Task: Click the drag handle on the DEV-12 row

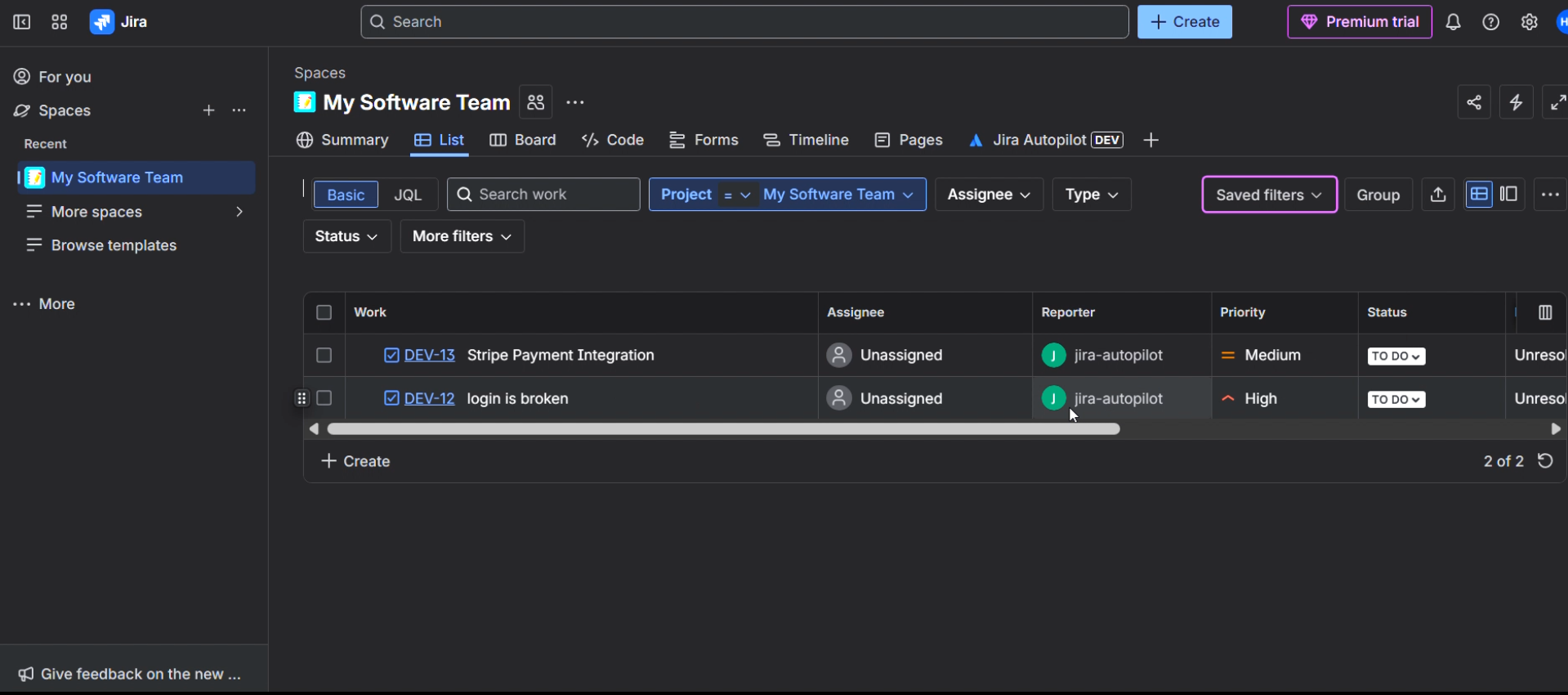Action: point(302,398)
